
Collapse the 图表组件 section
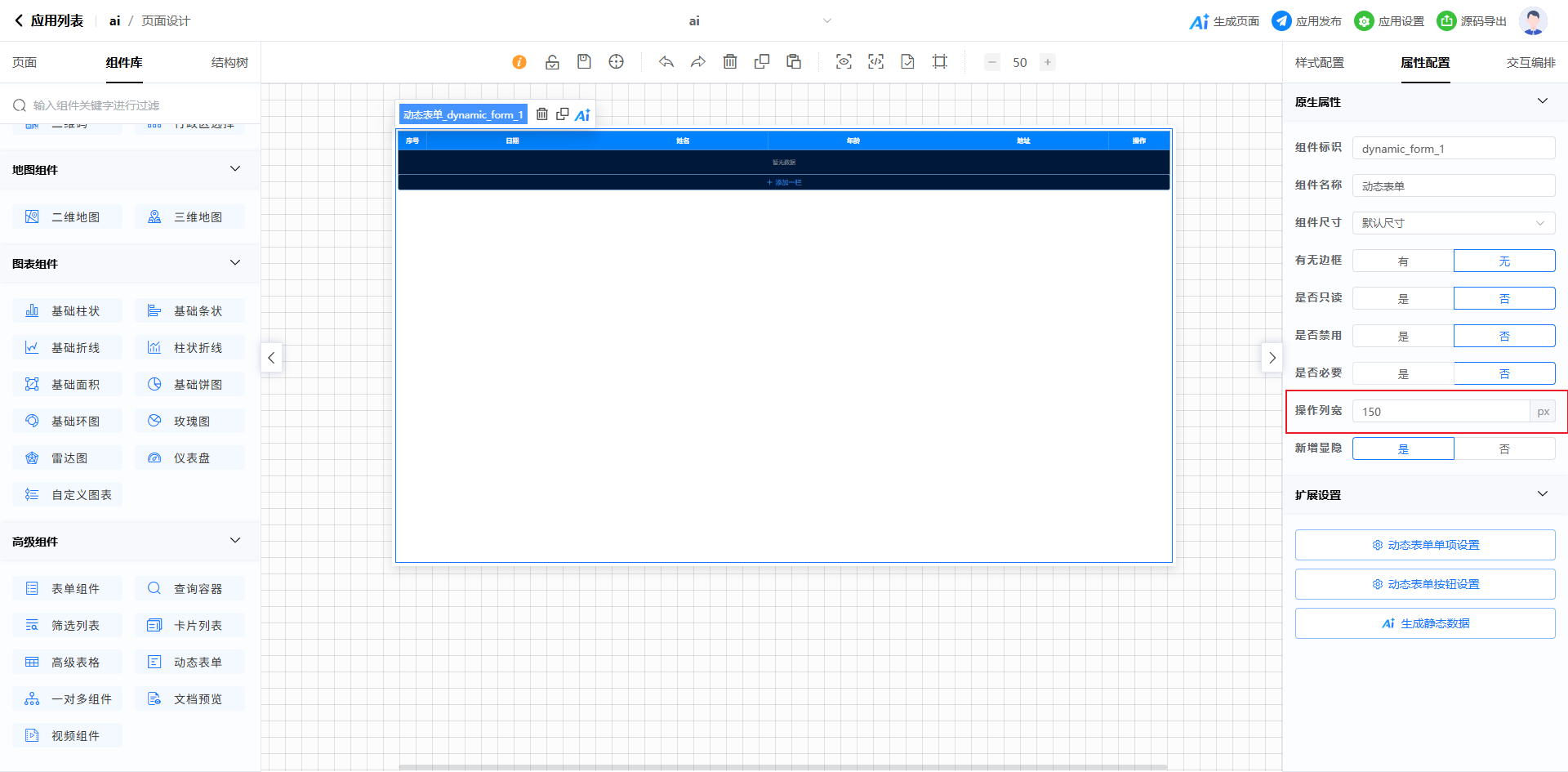(x=235, y=263)
